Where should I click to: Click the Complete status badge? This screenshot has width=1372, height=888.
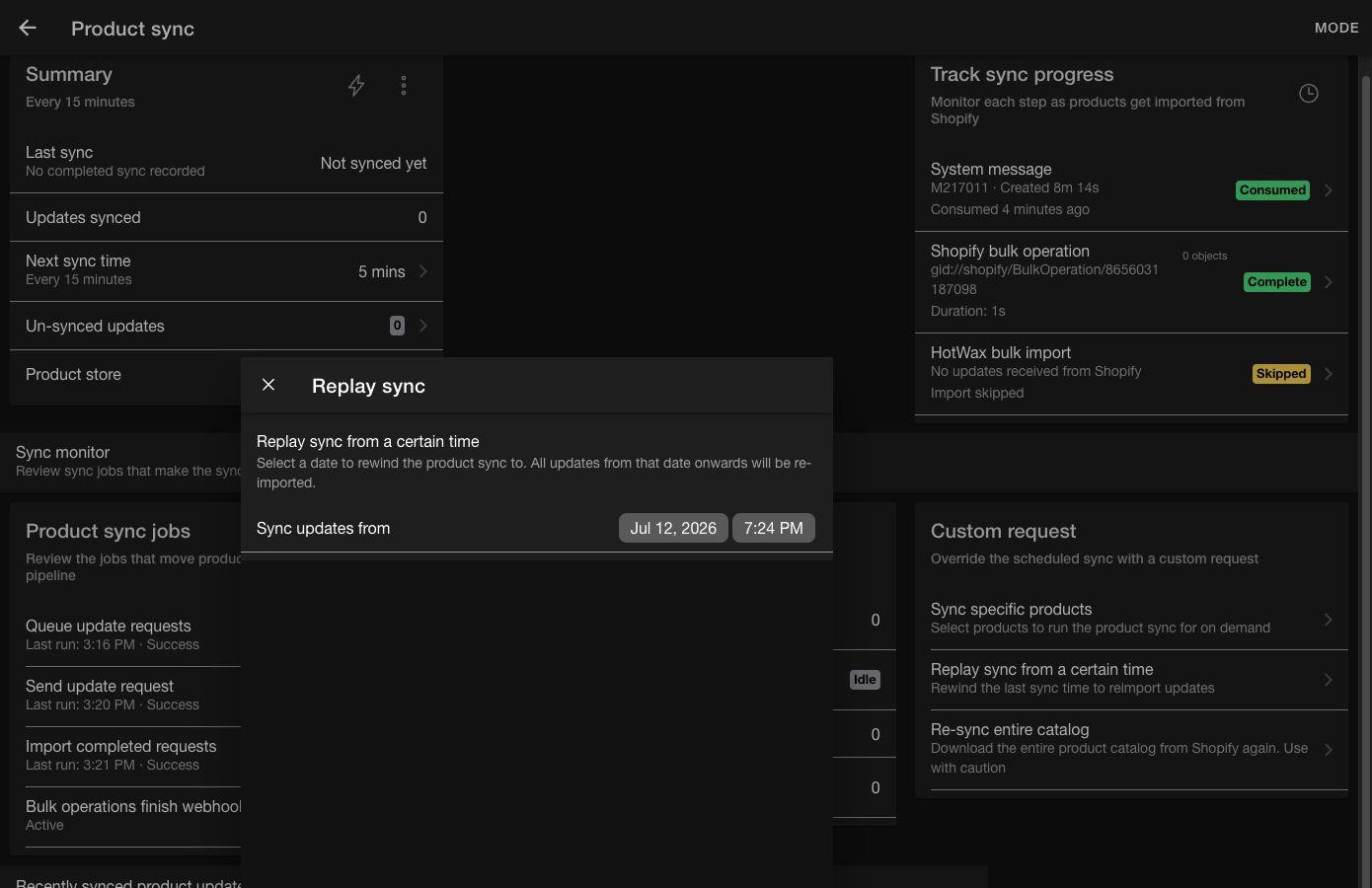click(1276, 282)
